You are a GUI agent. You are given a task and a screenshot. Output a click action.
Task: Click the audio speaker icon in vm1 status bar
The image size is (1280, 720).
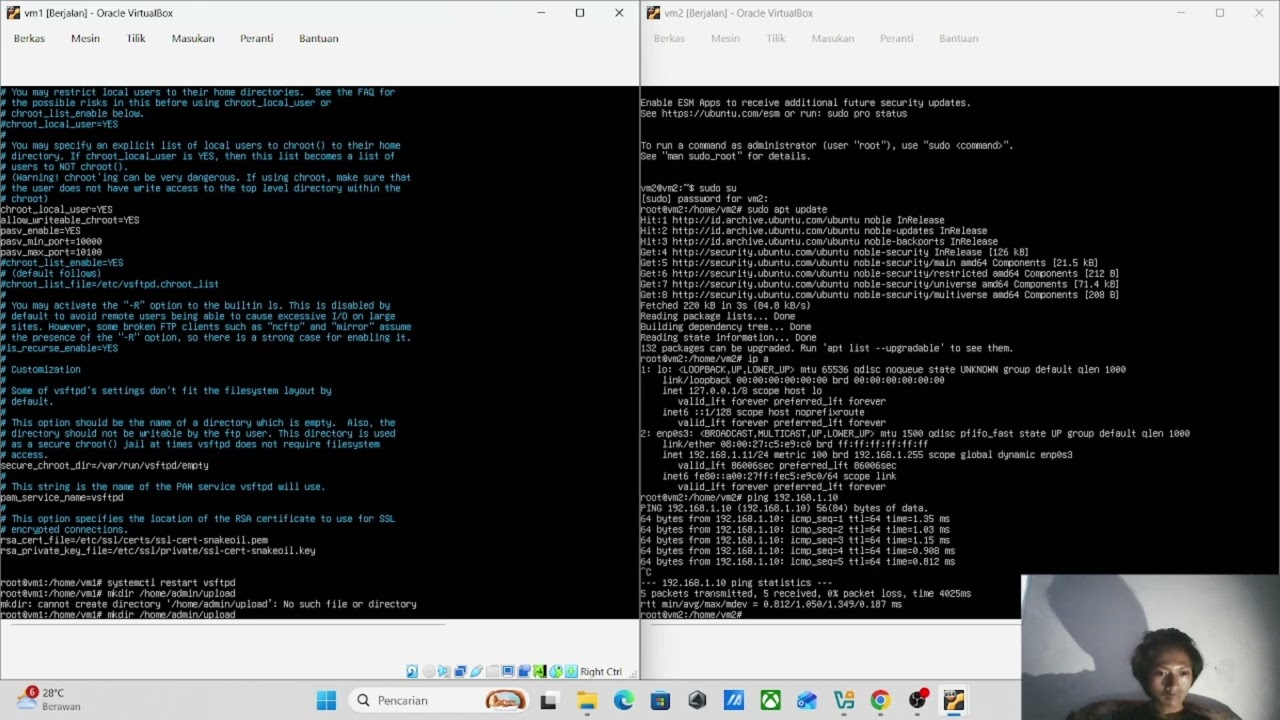(444, 672)
